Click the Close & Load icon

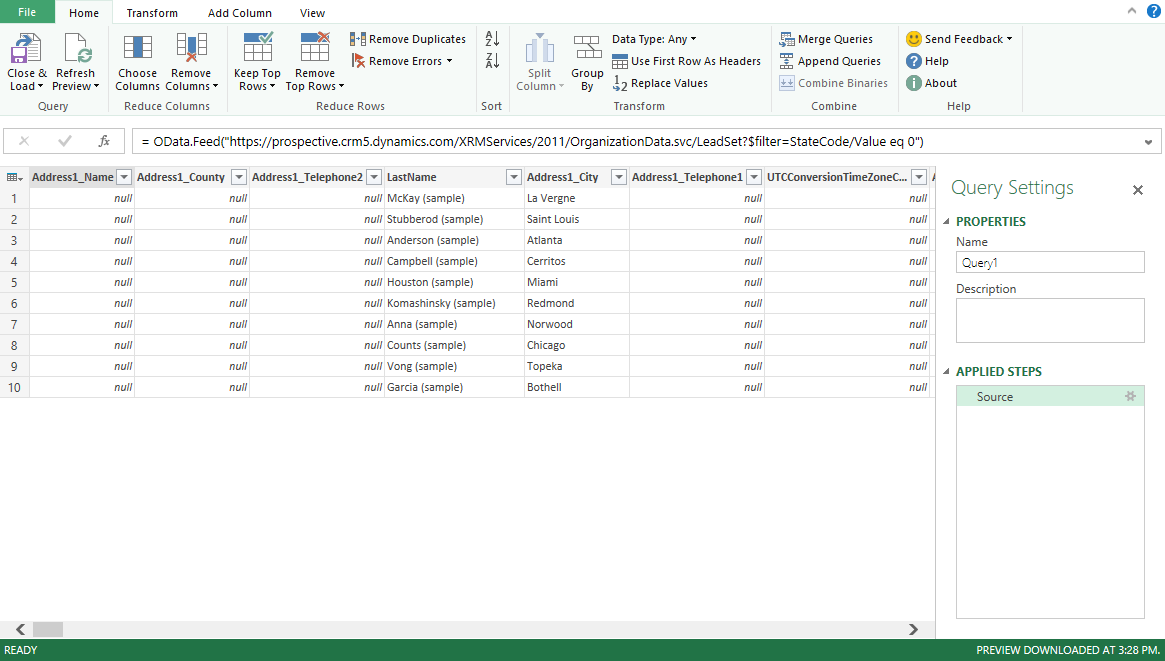(x=26, y=48)
